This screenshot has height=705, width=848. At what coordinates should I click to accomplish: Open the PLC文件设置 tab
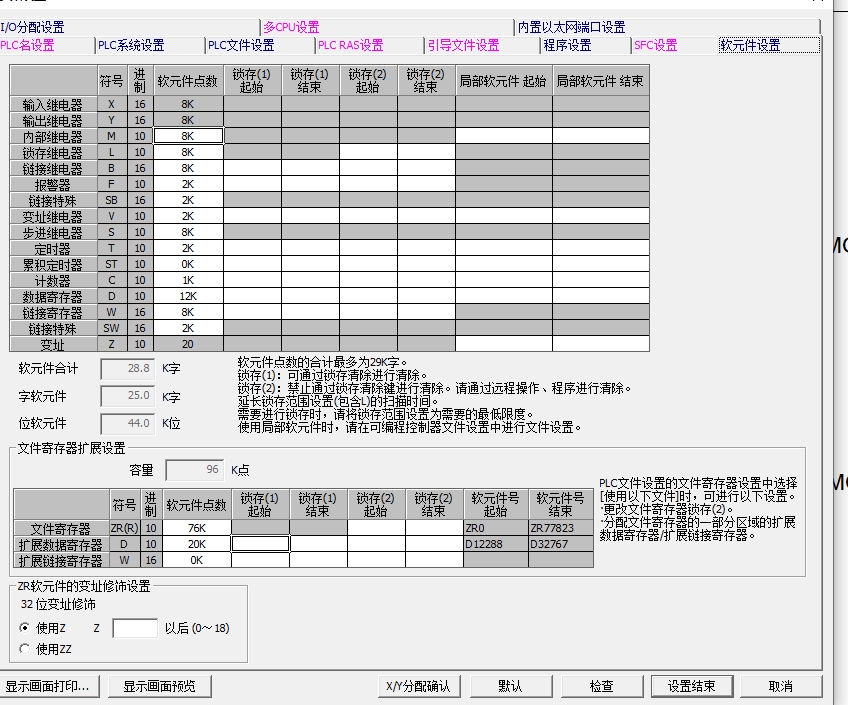[x=241, y=45]
